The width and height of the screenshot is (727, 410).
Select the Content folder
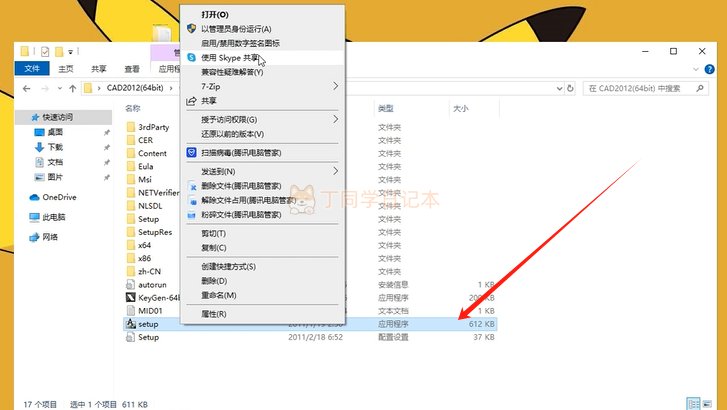click(x=152, y=153)
